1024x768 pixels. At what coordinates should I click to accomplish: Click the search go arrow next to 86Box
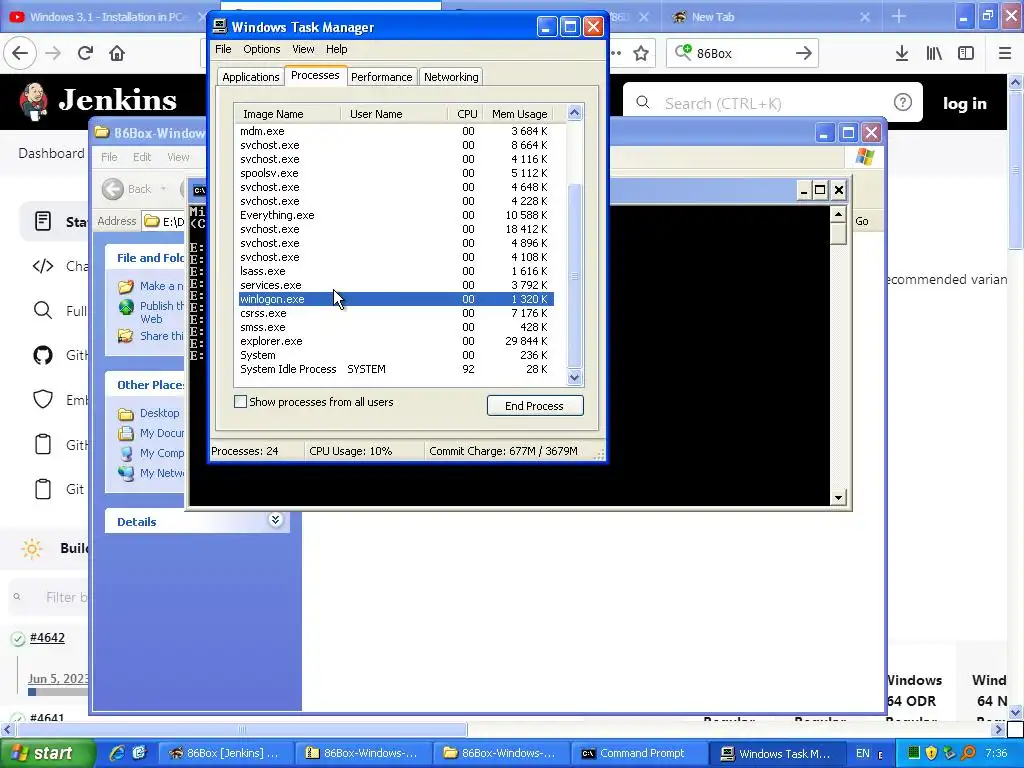click(803, 53)
